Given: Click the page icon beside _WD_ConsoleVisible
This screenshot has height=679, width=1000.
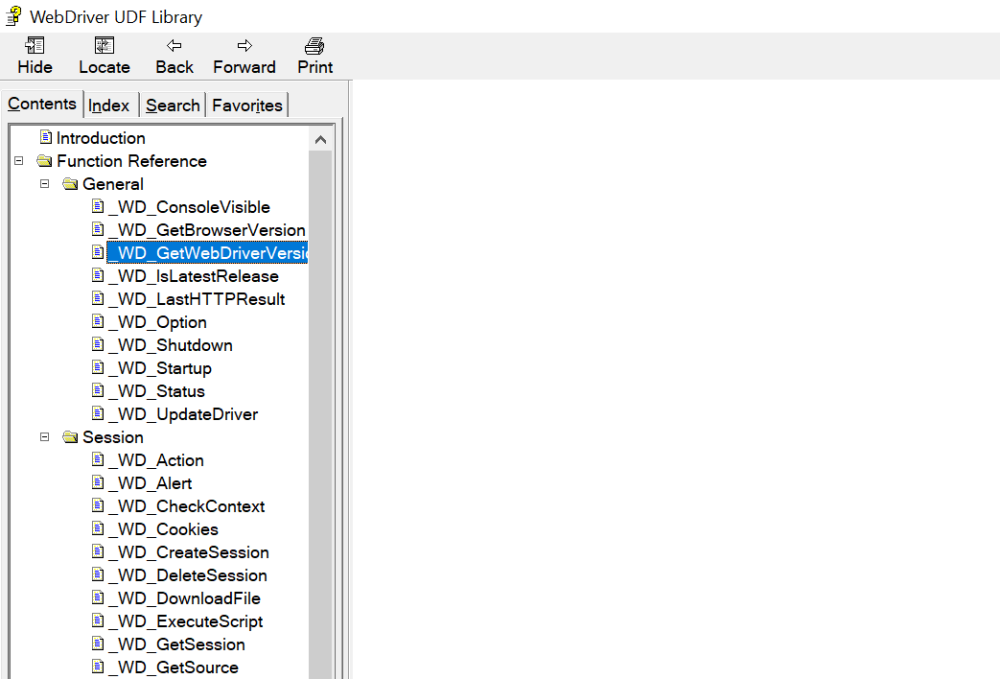Looking at the screenshot, I should [98, 206].
